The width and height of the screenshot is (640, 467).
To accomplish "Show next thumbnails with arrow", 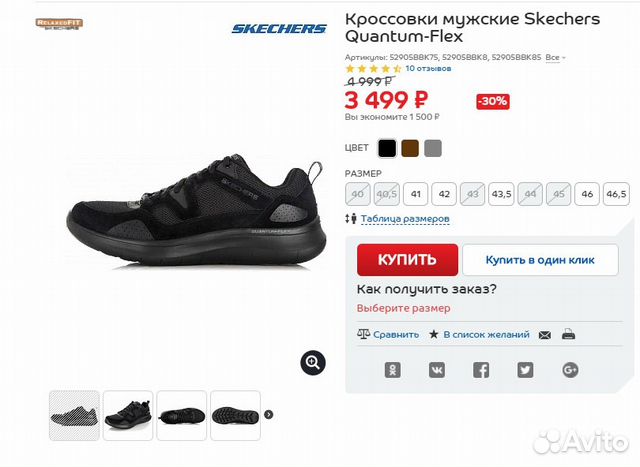I will pos(269,414).
